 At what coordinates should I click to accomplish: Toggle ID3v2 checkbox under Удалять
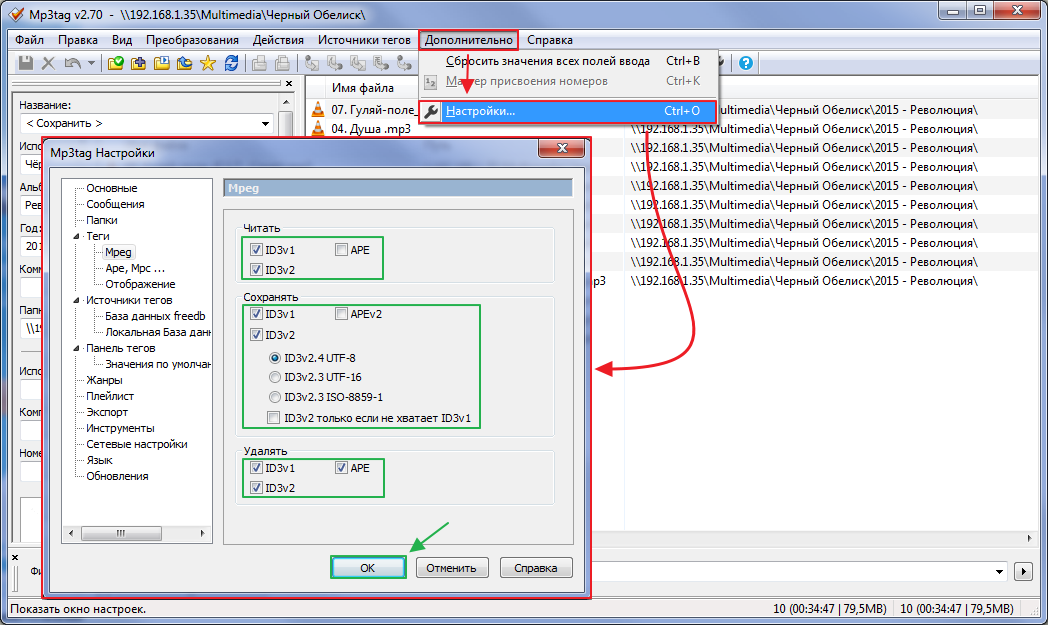click(x=256, y=487)
